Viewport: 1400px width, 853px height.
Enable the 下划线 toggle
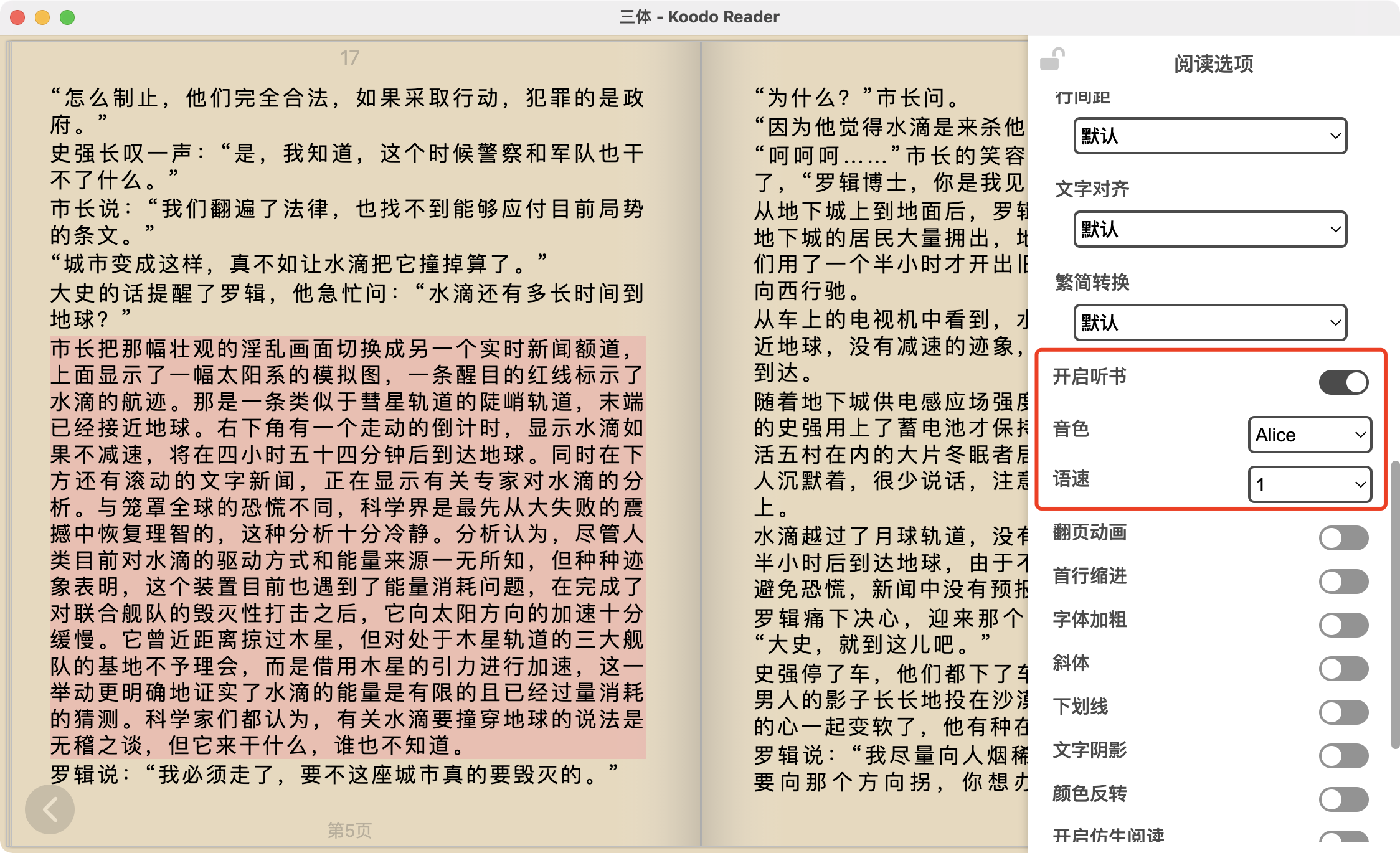pyautogui.click(x=1343, y=712)
